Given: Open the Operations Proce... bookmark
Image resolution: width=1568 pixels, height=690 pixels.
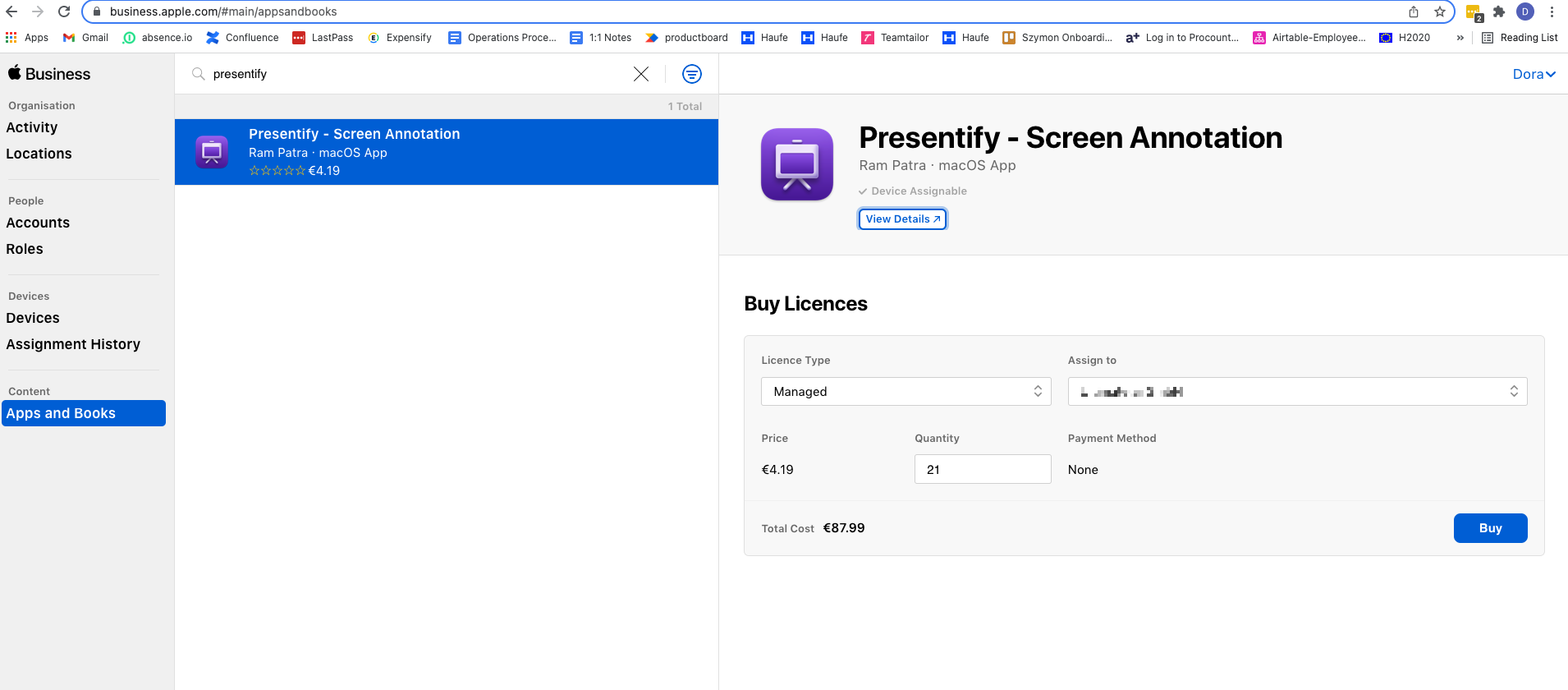Looking at the screenshot, I should 502,38.
